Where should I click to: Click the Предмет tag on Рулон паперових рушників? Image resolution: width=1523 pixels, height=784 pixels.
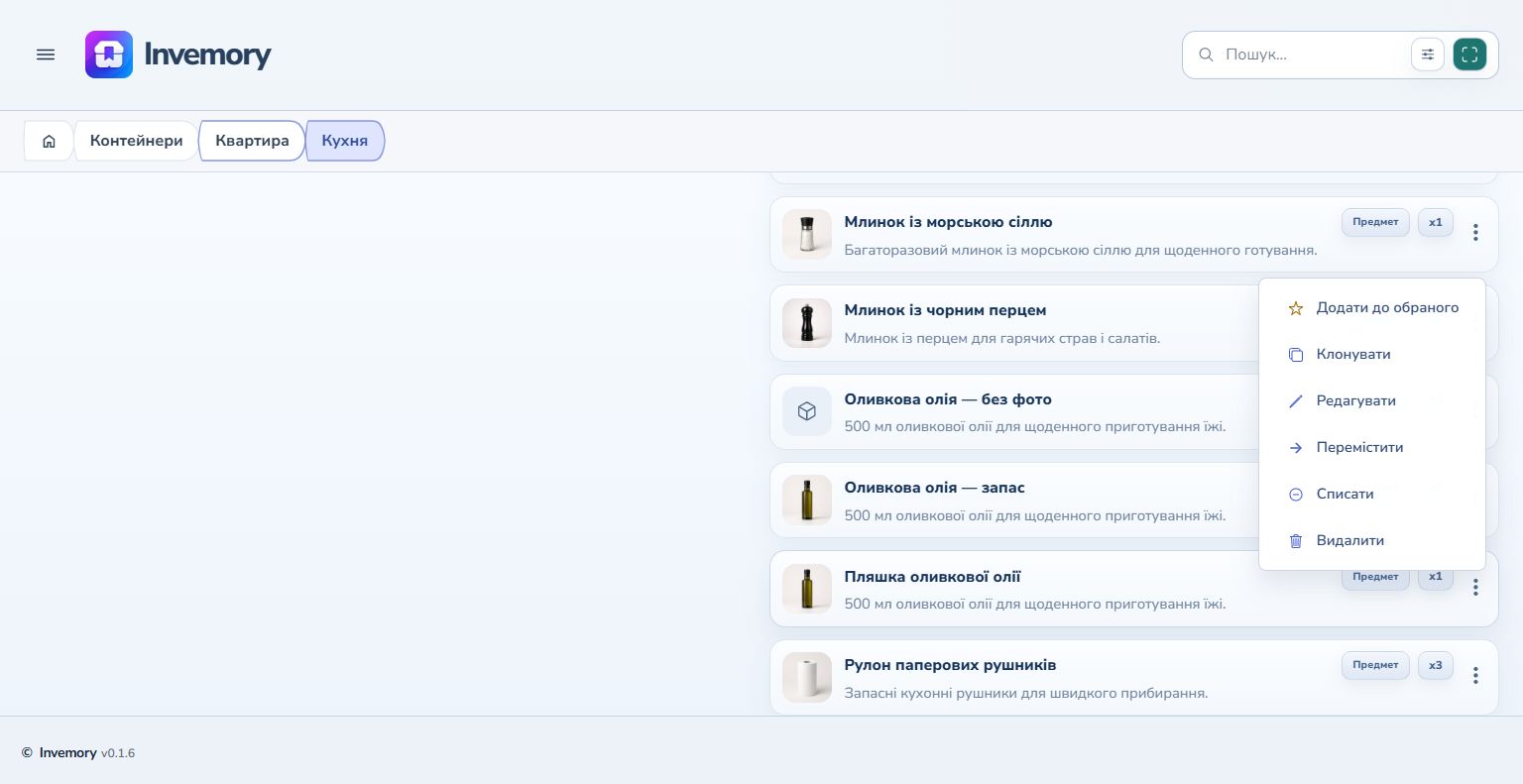pos(1375,665)
